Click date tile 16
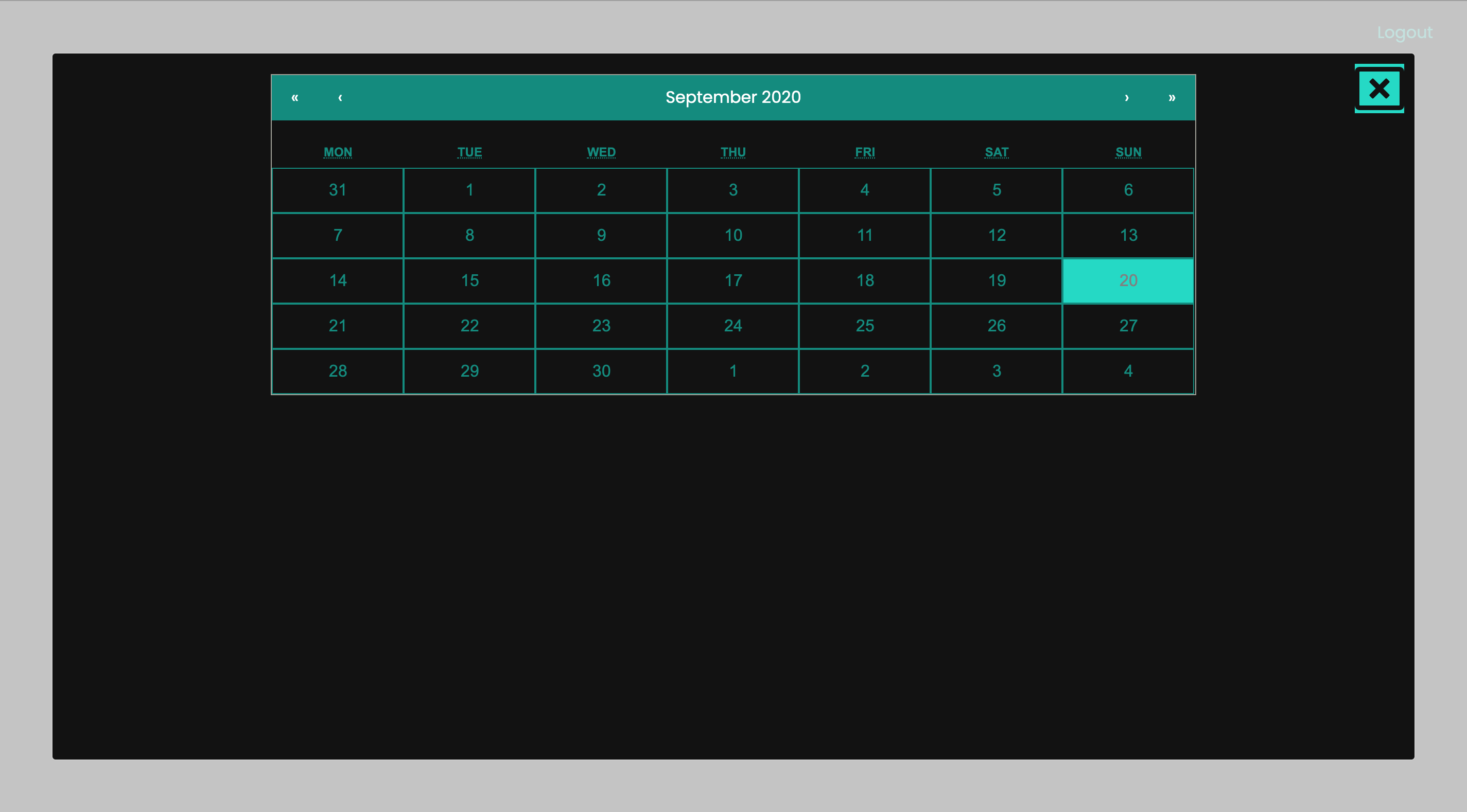 (x=601, y=281)
